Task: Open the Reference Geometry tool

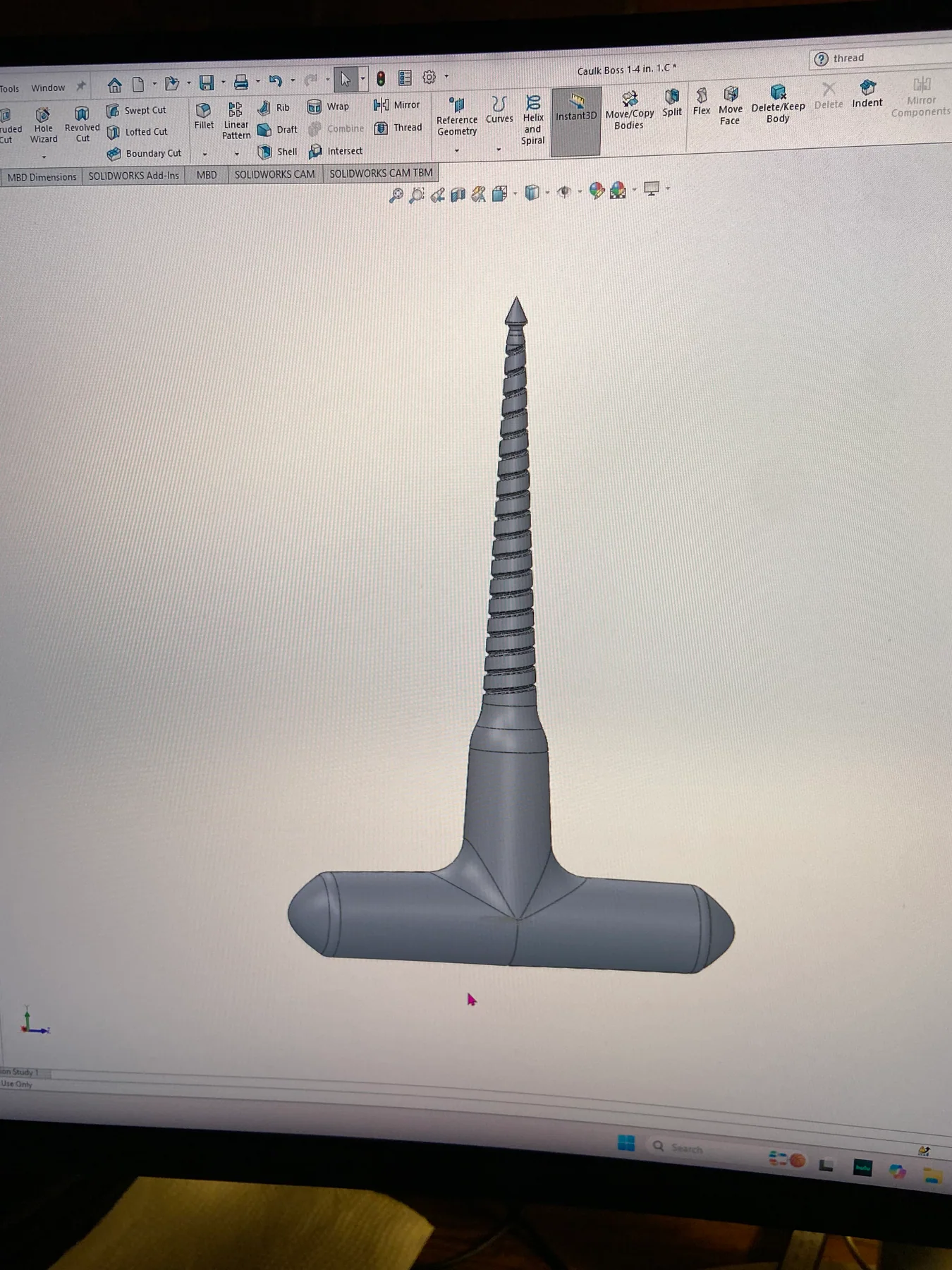Action: click(x=457, y=116)
